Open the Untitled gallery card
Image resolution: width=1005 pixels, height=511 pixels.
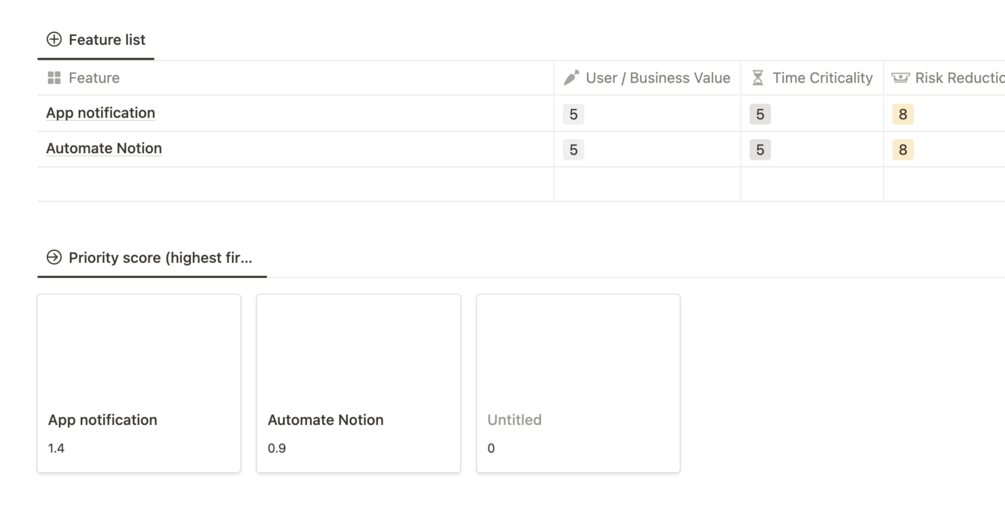point(578,383)
